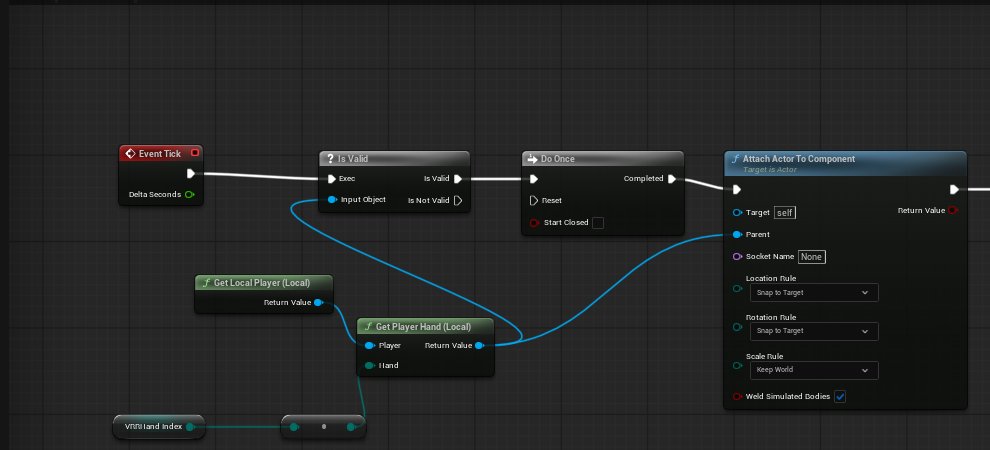Click the Delta Seconds green pin

[189, 194]
